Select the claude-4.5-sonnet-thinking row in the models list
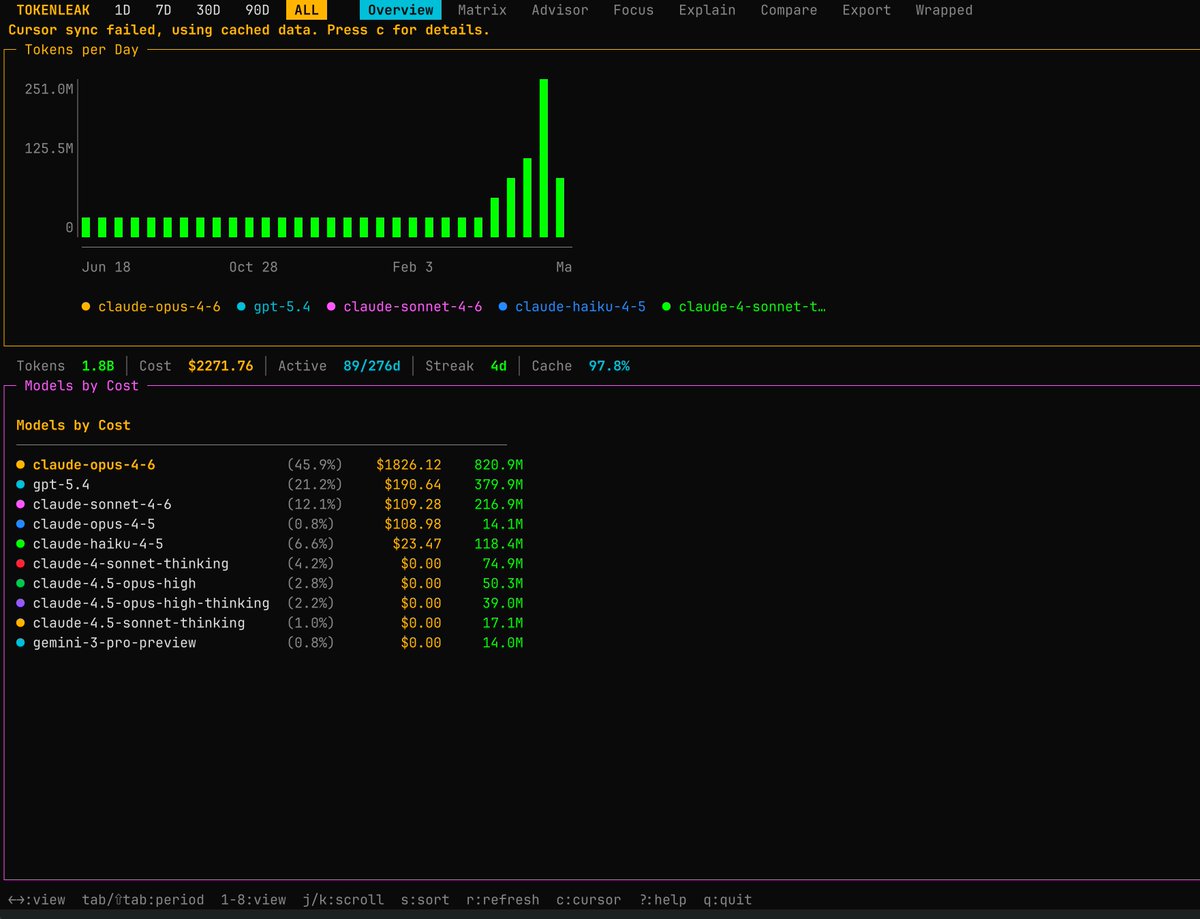 [270, 623]
